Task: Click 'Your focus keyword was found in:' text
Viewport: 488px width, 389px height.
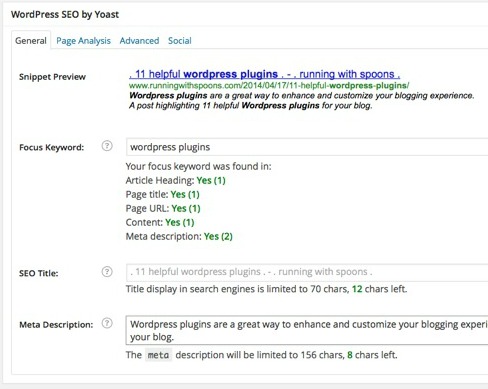Action: tap(198, 166)
